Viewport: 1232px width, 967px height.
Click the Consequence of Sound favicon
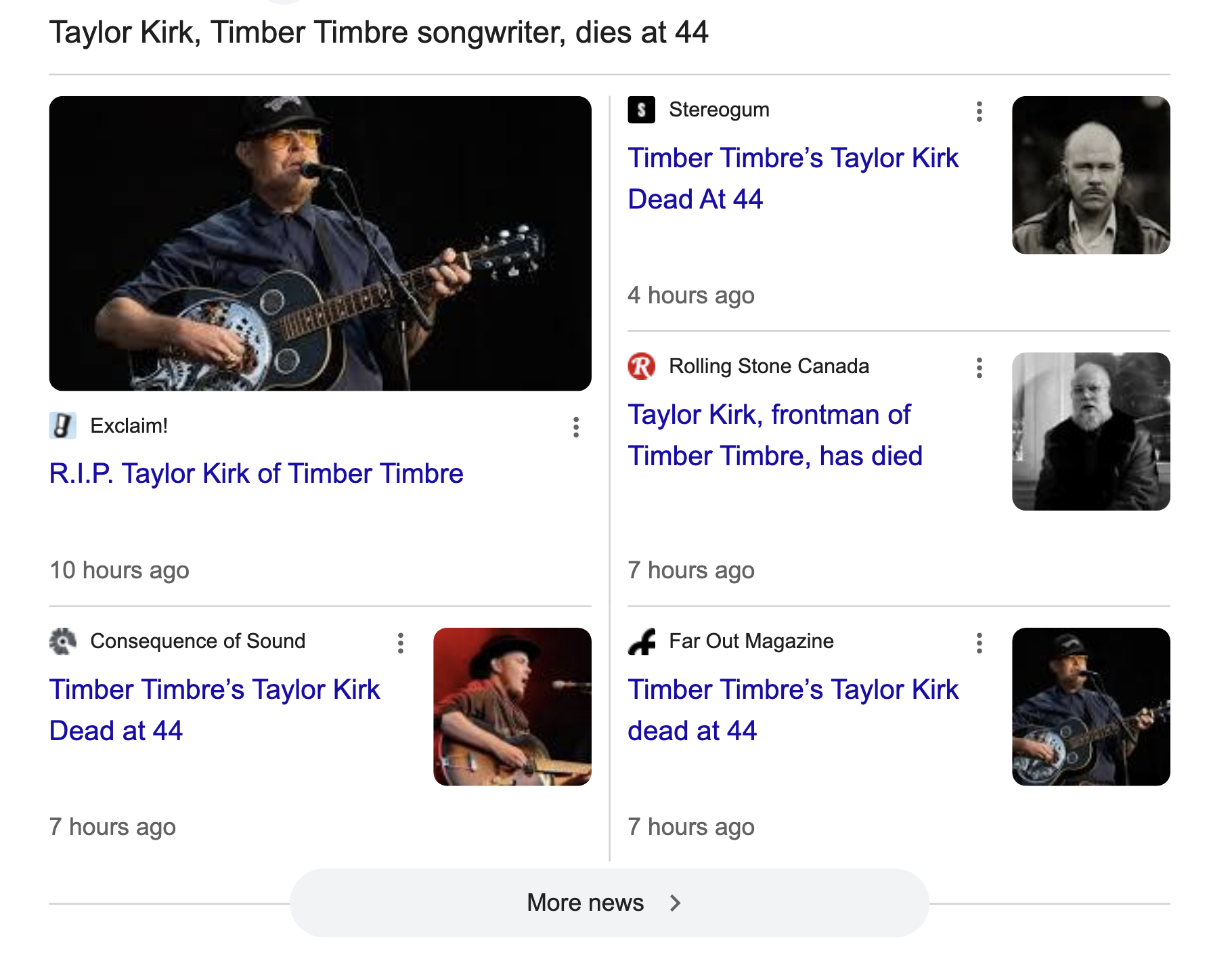click(63, 641)
